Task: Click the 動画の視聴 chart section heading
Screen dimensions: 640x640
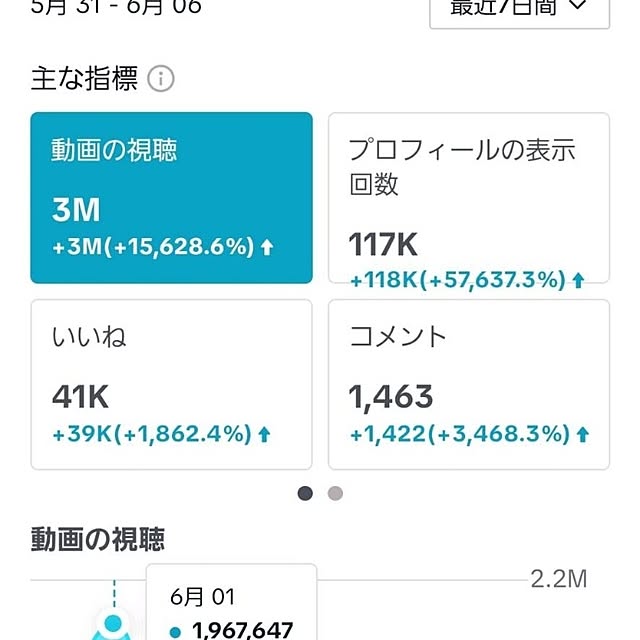Action: (x=98, y=539)
